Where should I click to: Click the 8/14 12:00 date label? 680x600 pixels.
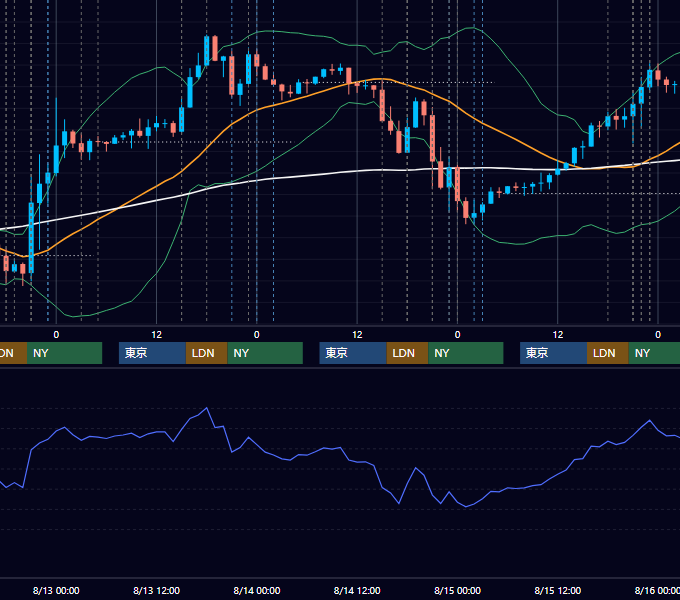357,590
